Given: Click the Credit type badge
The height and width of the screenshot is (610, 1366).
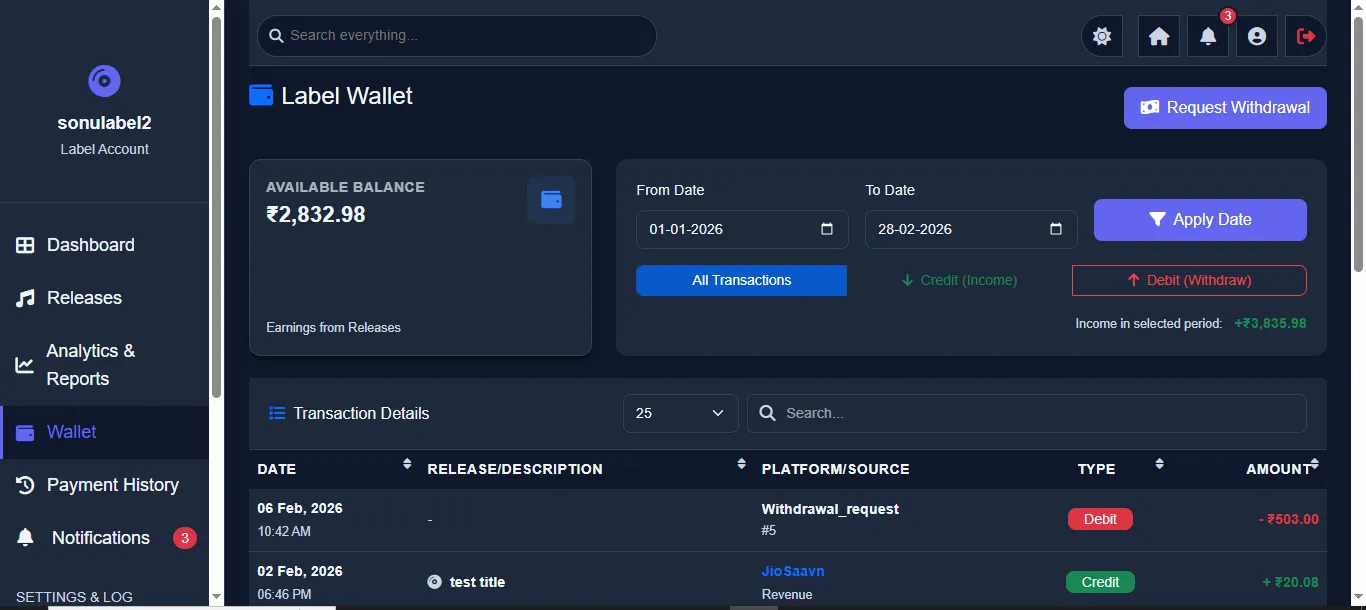Looking at the screenshot, I should 1100,582.
